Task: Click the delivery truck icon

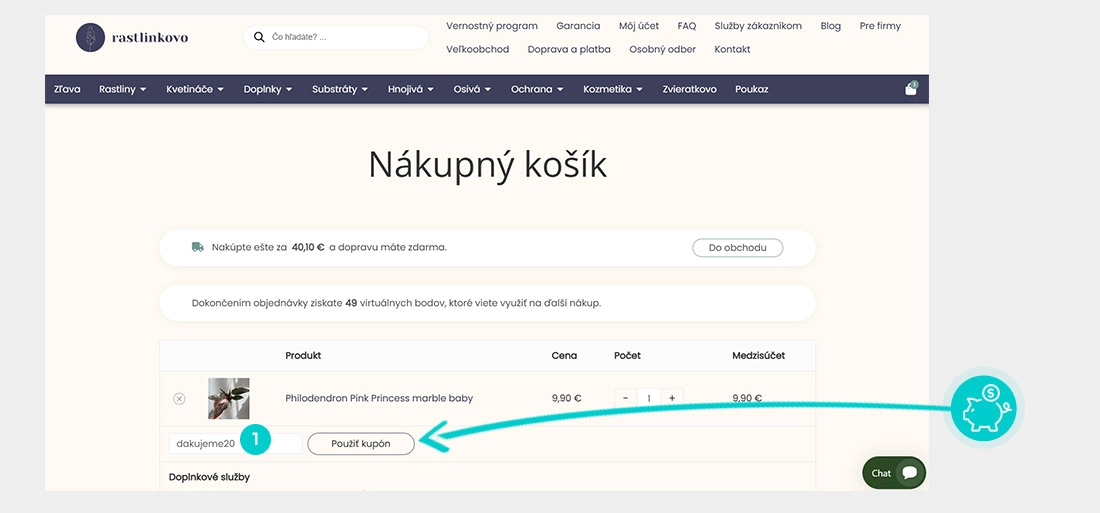Action: coord(198,247)
